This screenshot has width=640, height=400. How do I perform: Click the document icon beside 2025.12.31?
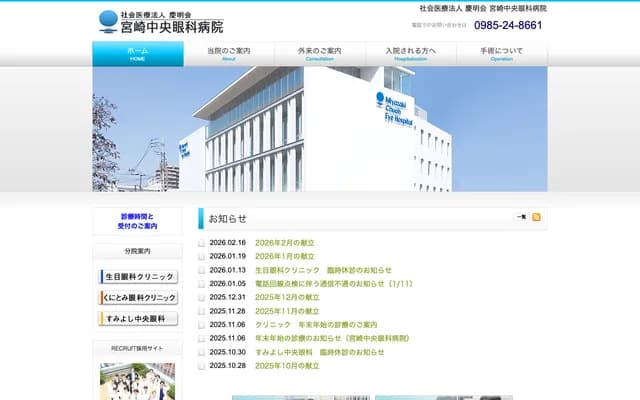(x=201, y=298)
